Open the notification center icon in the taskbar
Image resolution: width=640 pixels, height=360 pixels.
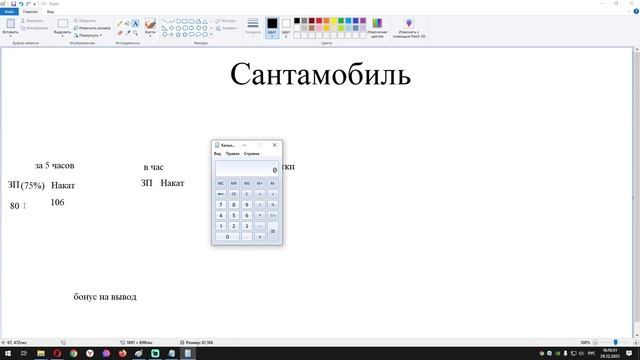629,353
